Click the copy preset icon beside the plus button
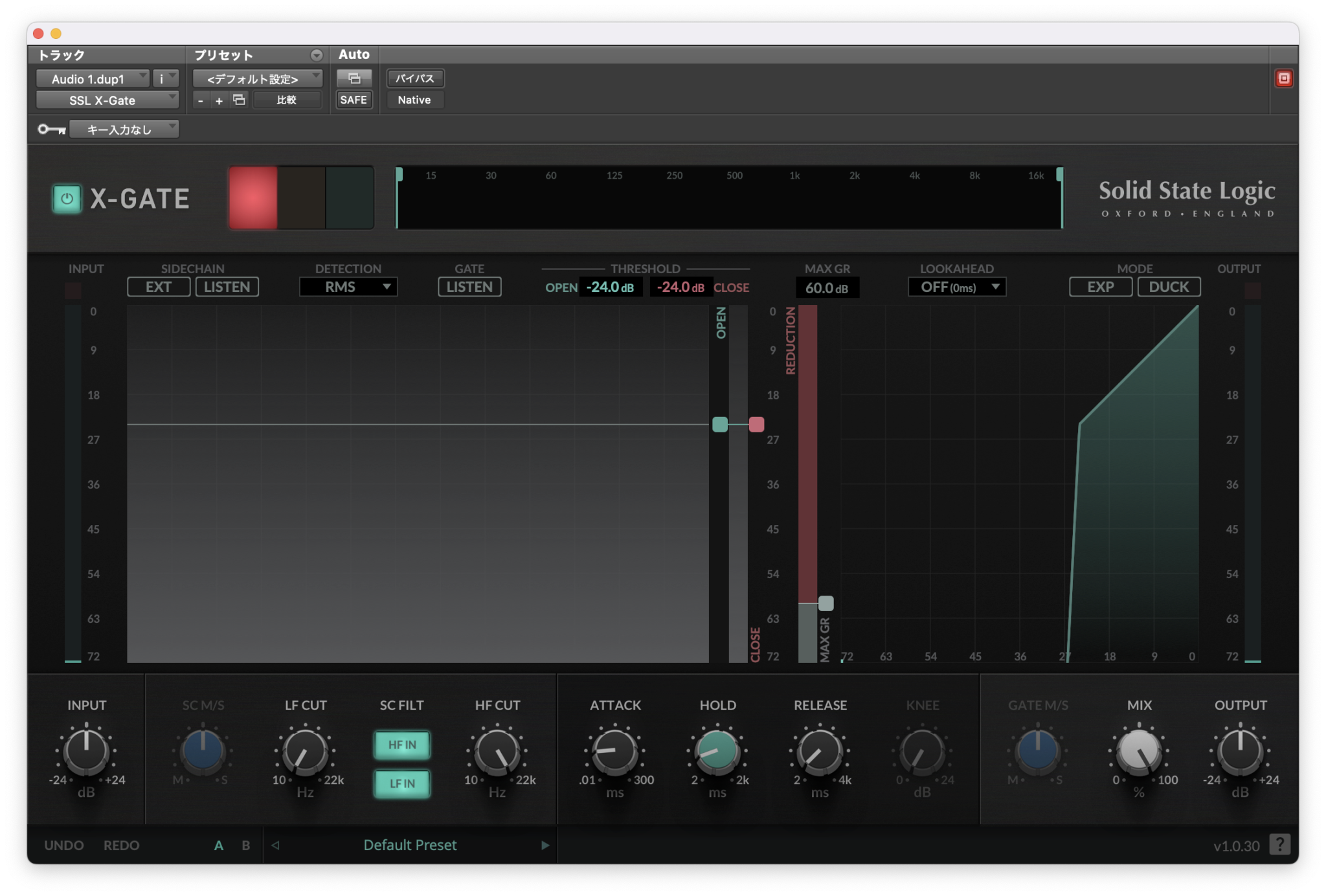 238,100
